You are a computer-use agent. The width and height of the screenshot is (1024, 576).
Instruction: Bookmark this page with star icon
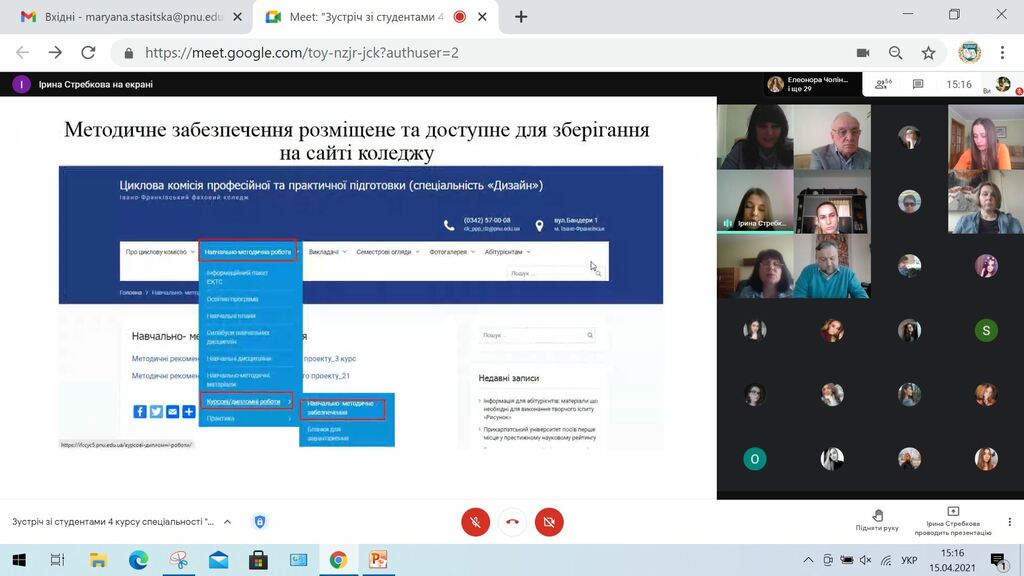[x=928, y=53]
